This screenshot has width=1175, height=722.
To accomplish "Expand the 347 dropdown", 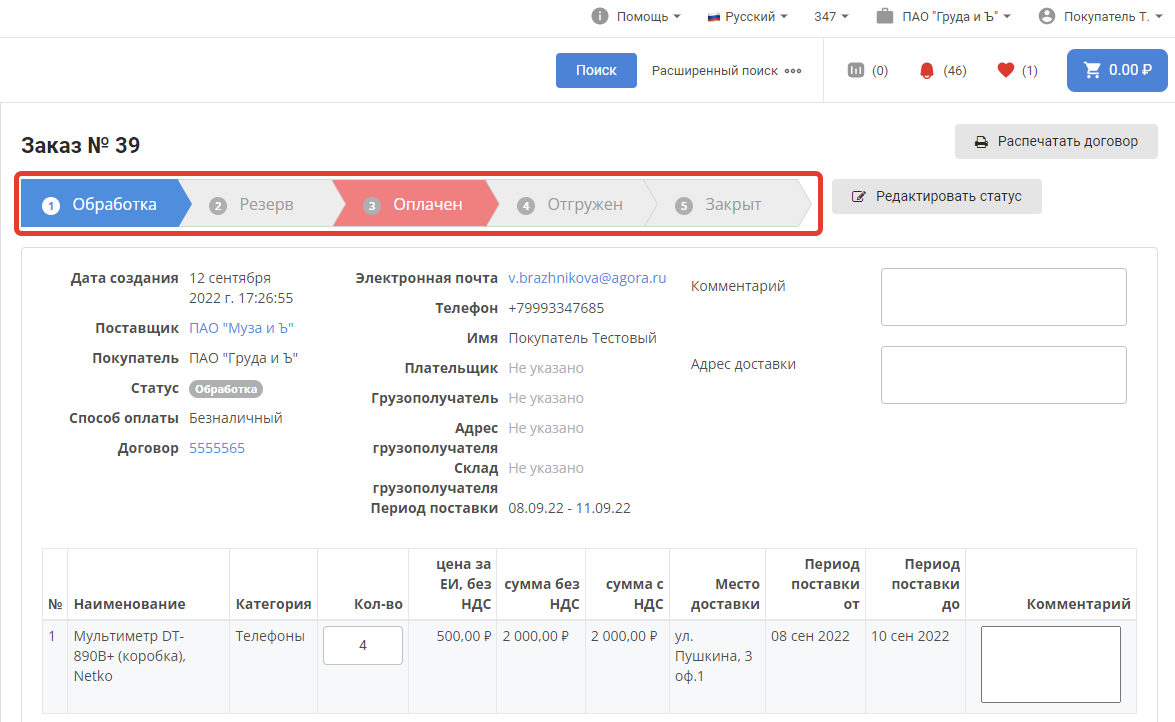I will 831,16.
